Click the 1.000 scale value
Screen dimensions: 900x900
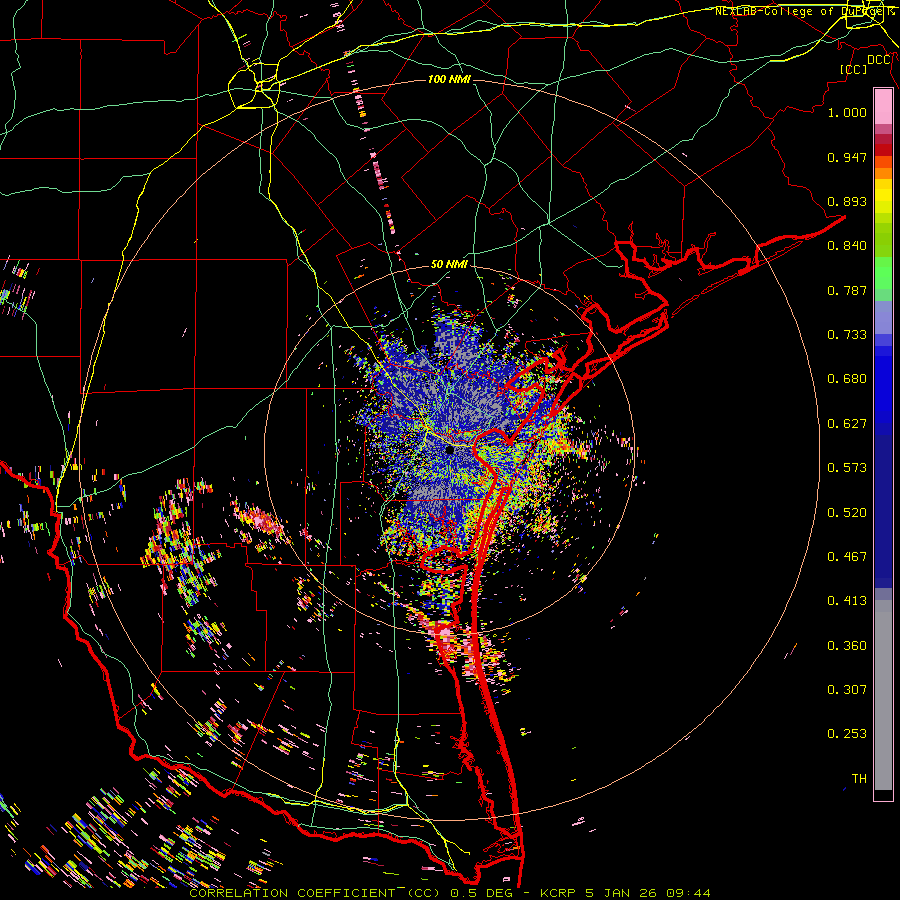pyautogui.click(x=847, y=112)
